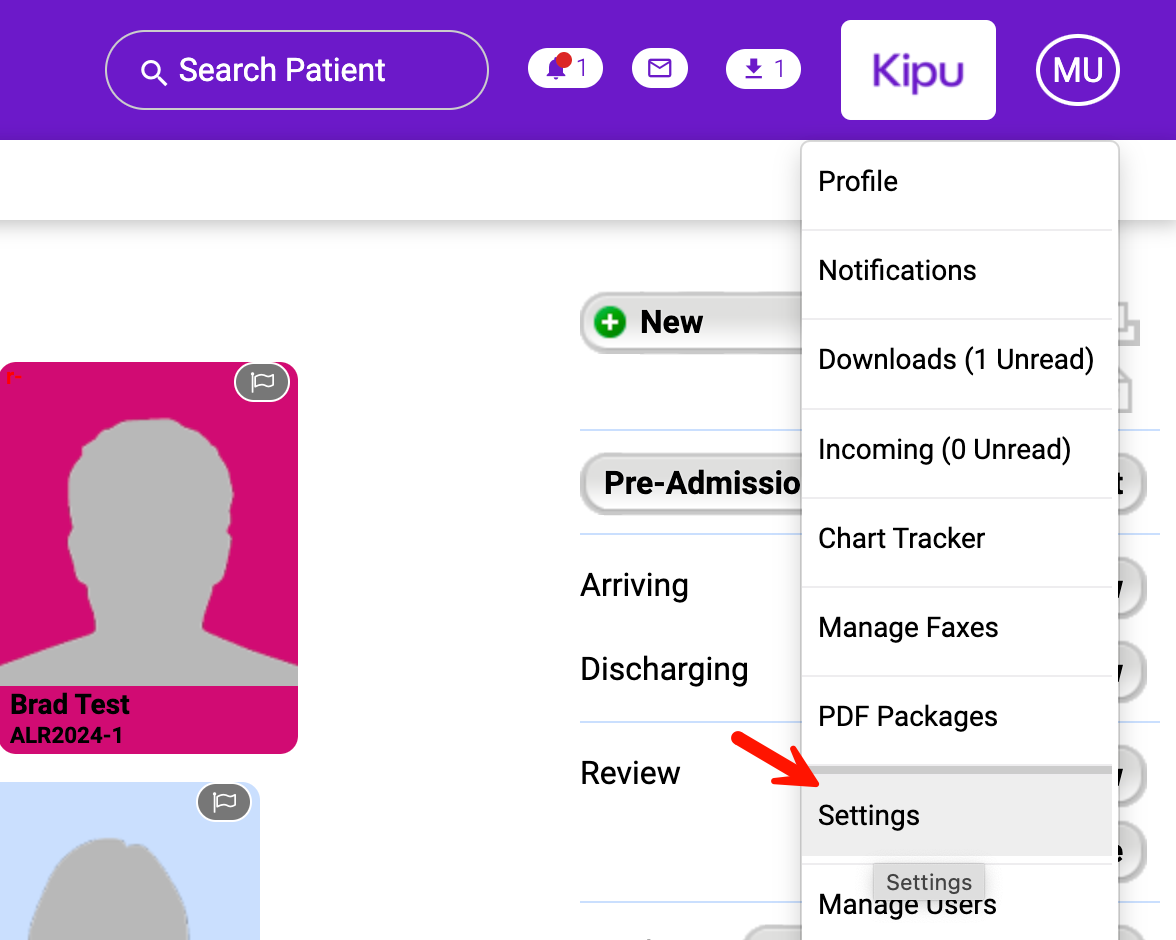This screenshot has height=940, width=1176.
Task: Open the MU user avatar menu
Action: coord(1077,71)
